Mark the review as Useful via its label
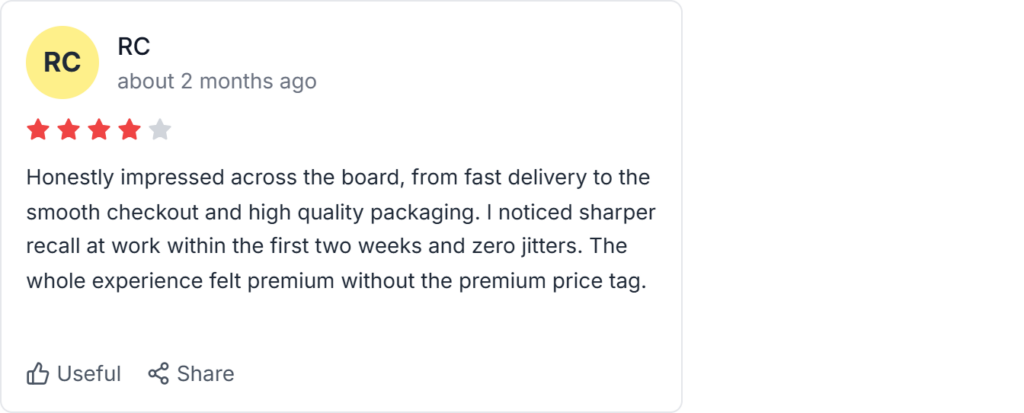1024x413 pixels. coord(89,374)
